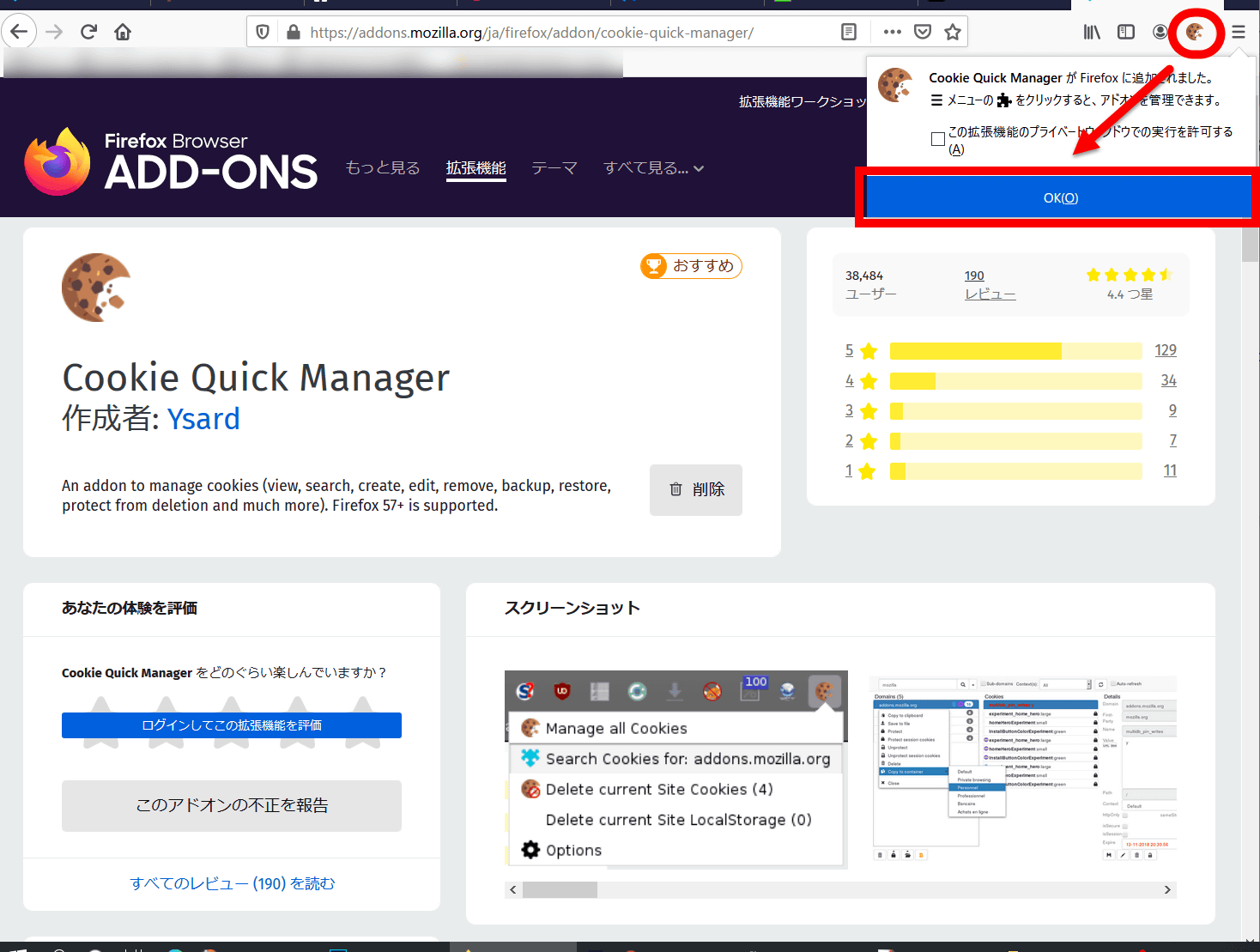
Task: Click the 1-star rating bar
Action: 1016,471
